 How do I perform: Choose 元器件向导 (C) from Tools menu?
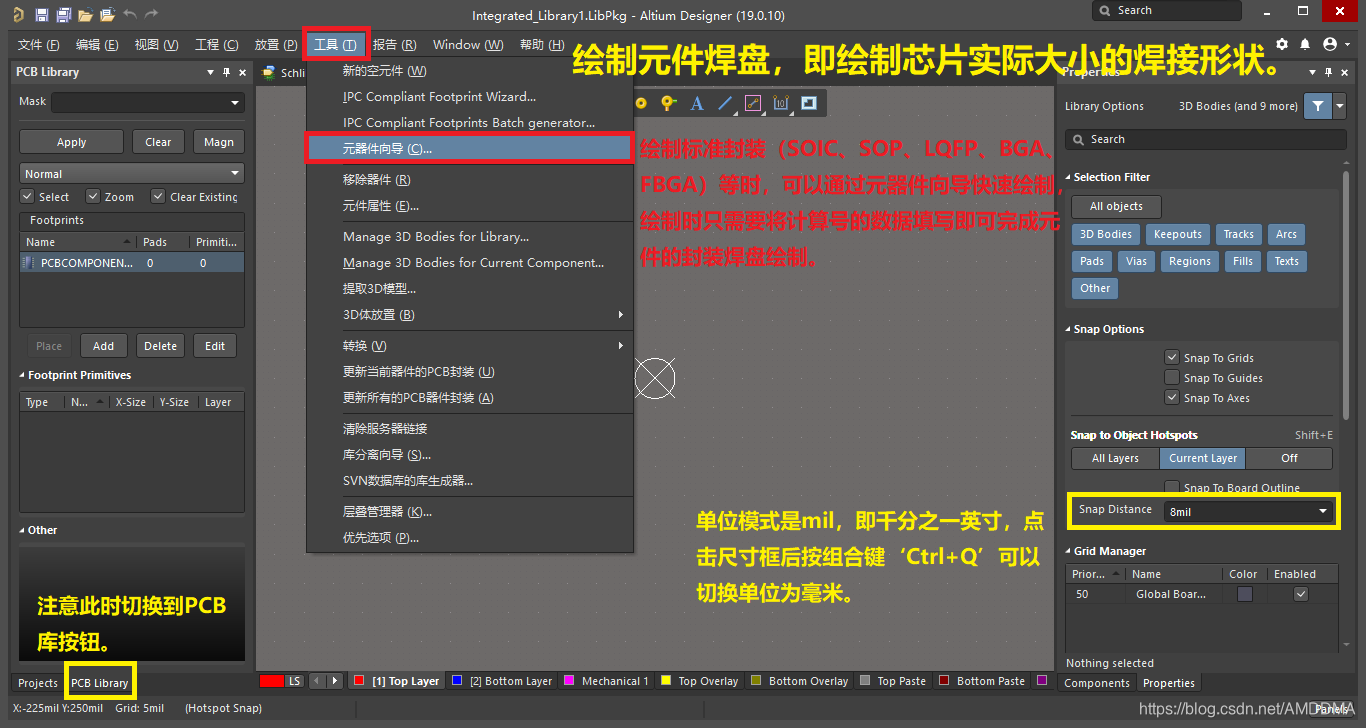click(x=470, y=149)
